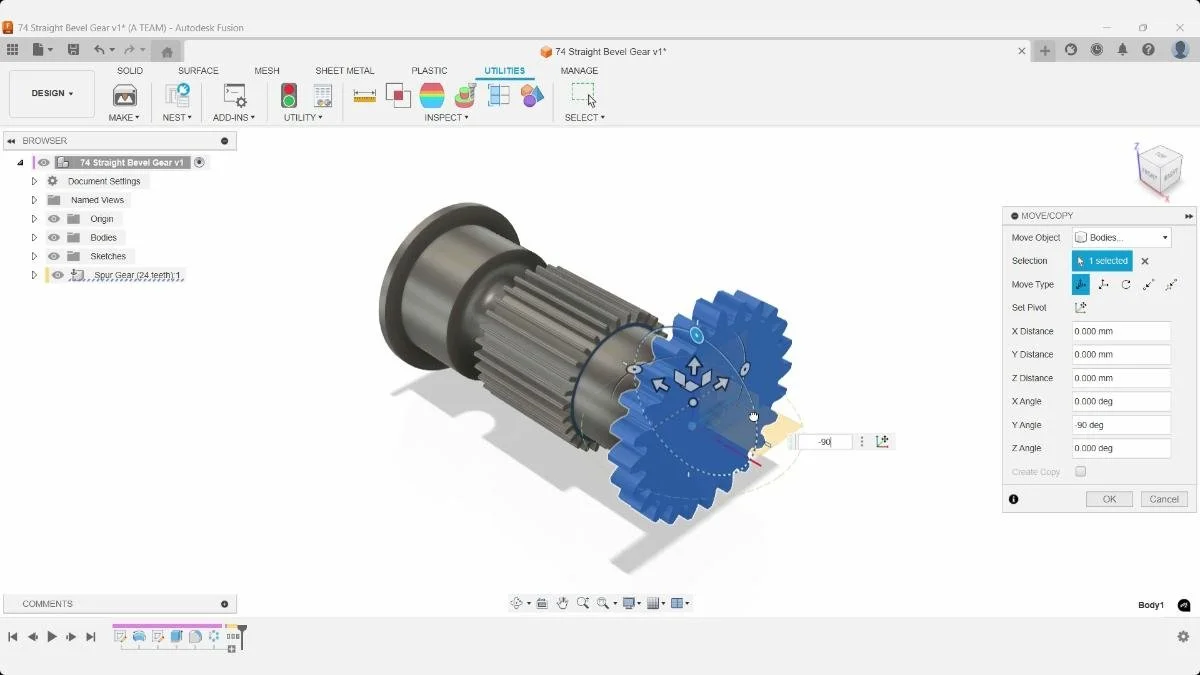Image resolution: width=1200 pixels, height=675 pixels.
Task: Toggle visibility of Sketches folder
Action: (54, 256)
